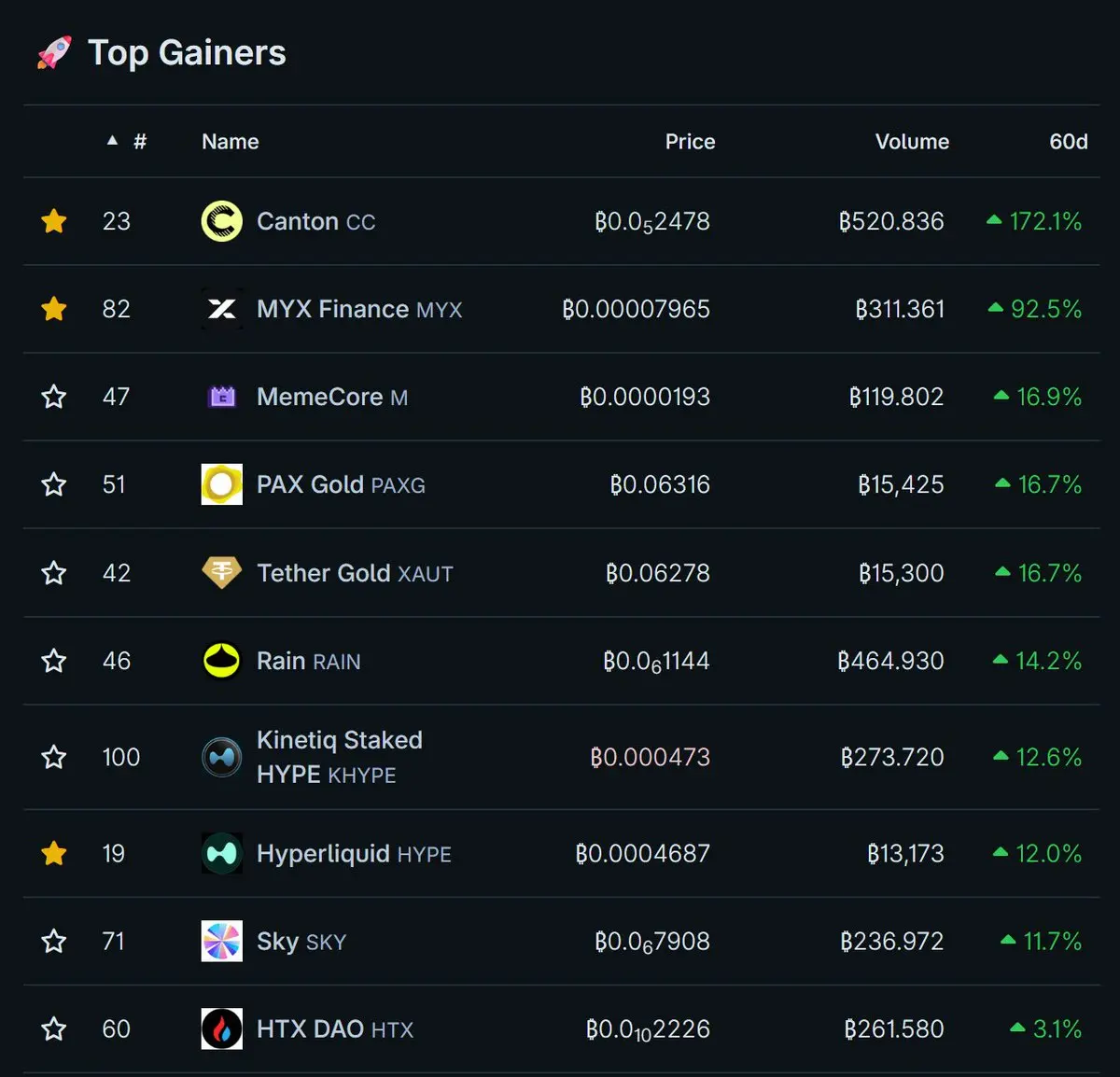Sort table by the Price column
This screenshot has height=1077, width=1120.
pyautogui.click(x=690, y=141)
